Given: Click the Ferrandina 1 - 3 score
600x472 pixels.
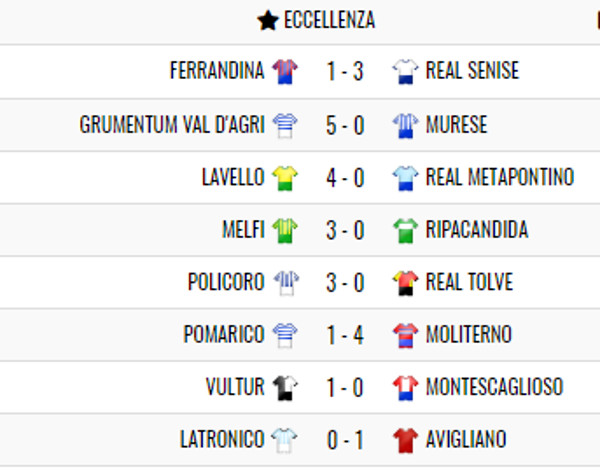Looking at the screenshot, I should tap(345, 71).
